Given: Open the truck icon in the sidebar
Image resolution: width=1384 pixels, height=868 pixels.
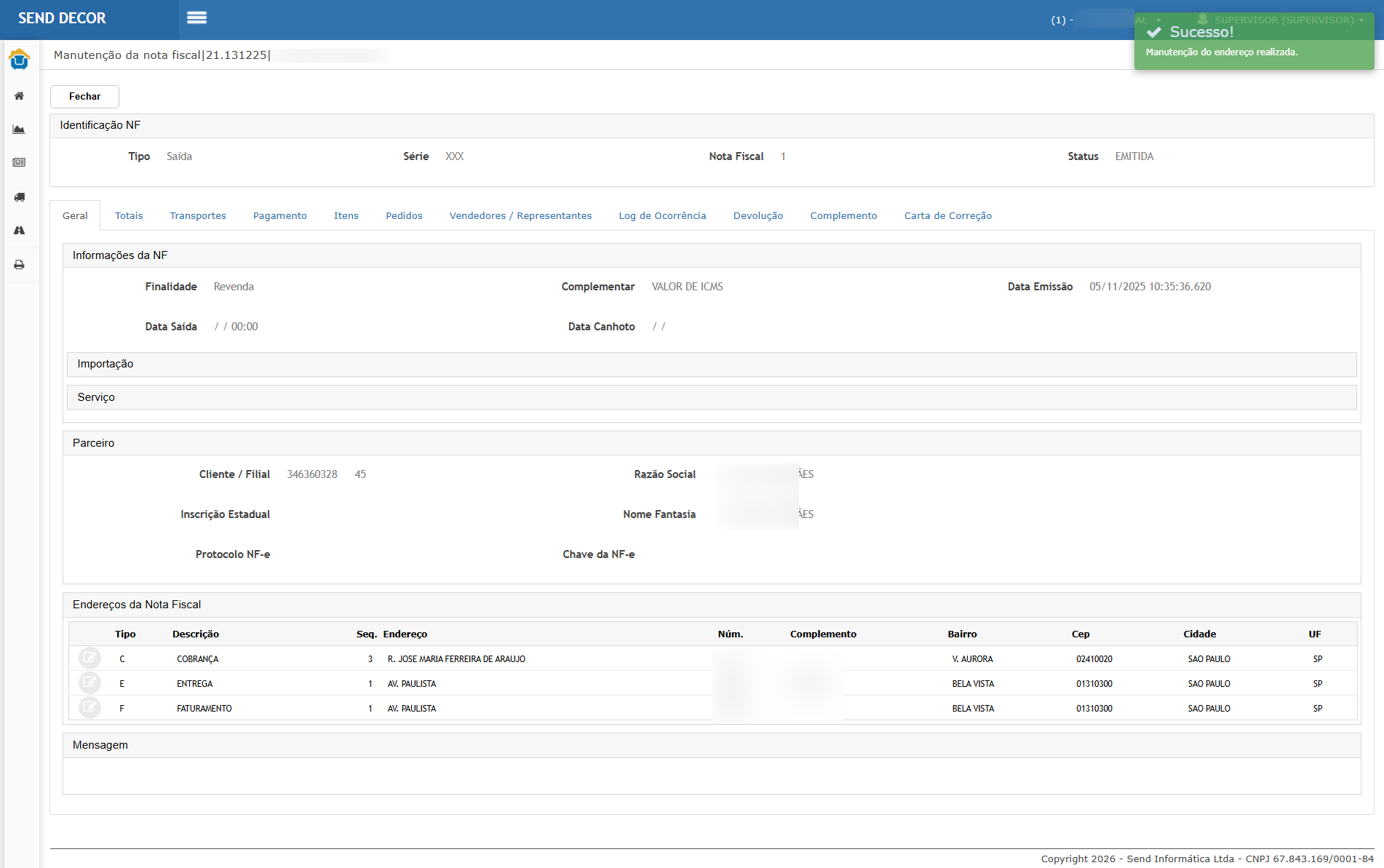Looking at the screenshot, I should pos(20,197).
